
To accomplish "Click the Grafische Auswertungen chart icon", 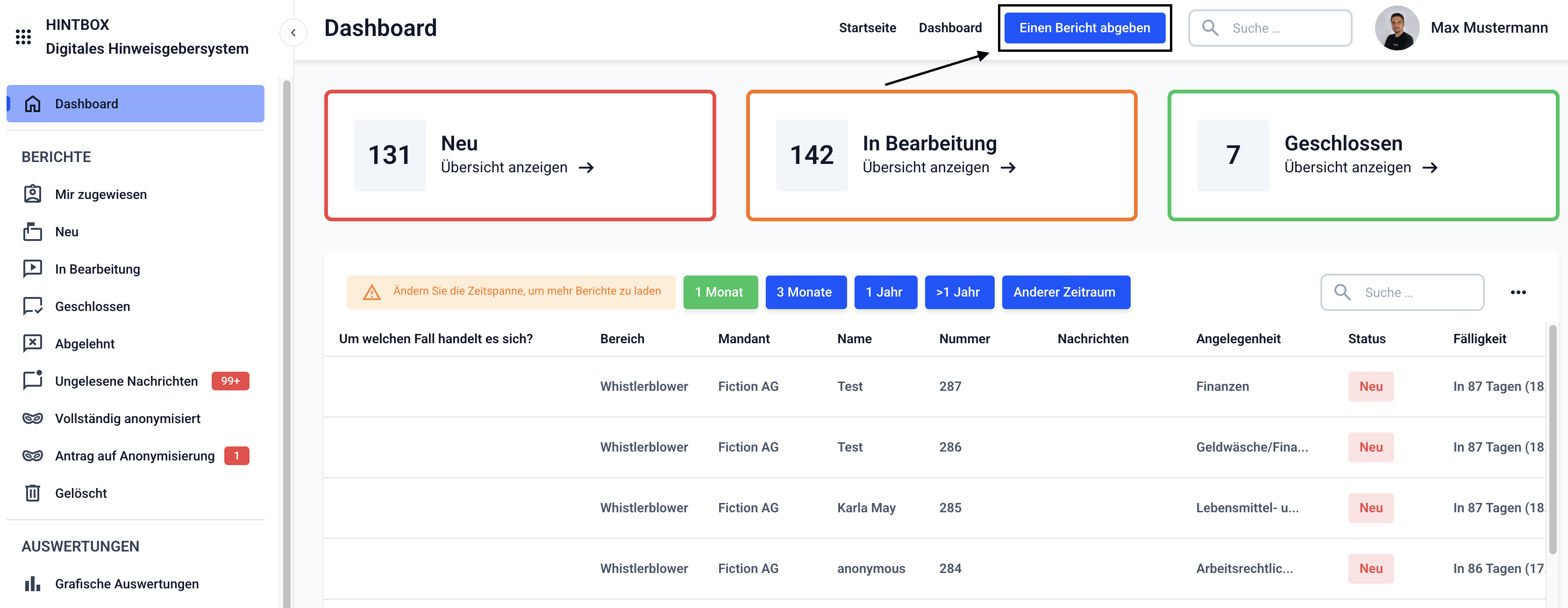I will [x=32, y=584].
